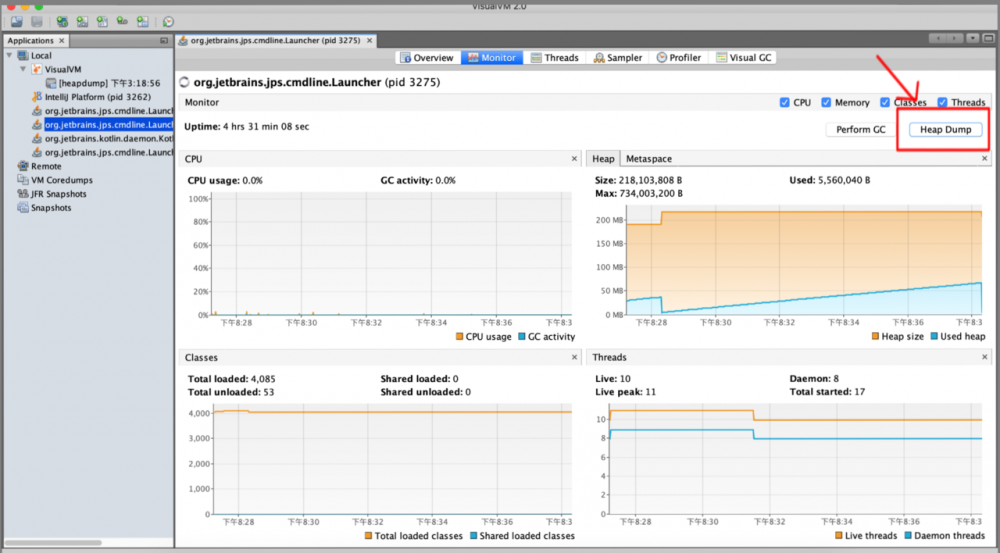Click the Add JMX Connection toolbar icon
Screen dimensions: 1000x553
tap(82, 22)
